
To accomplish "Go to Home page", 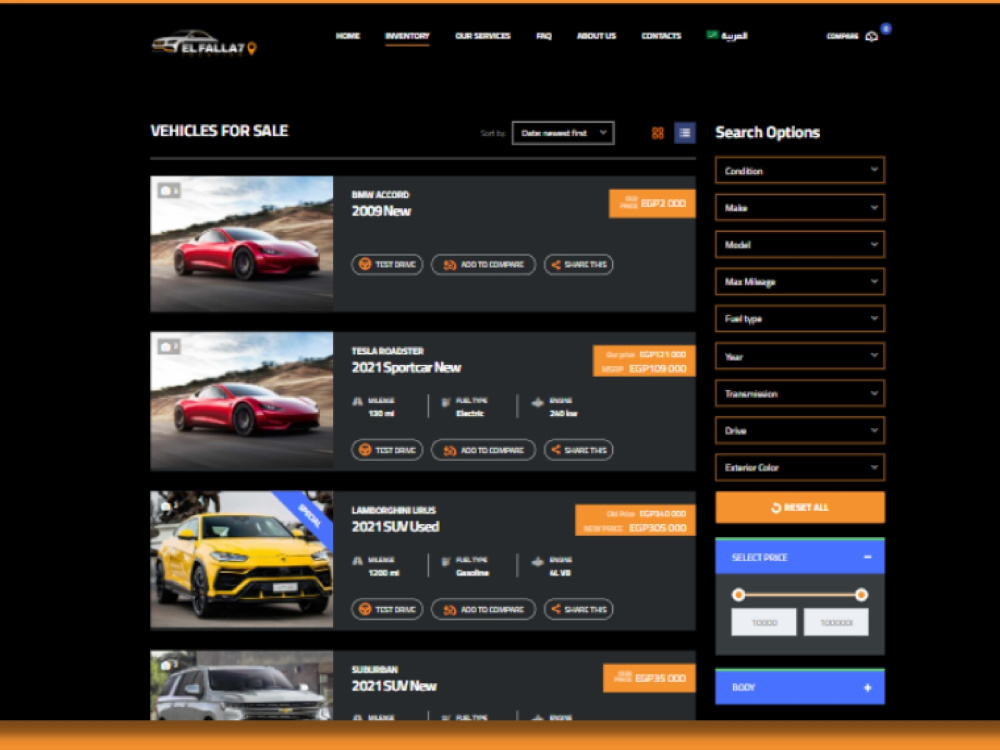I will (348, 36).
